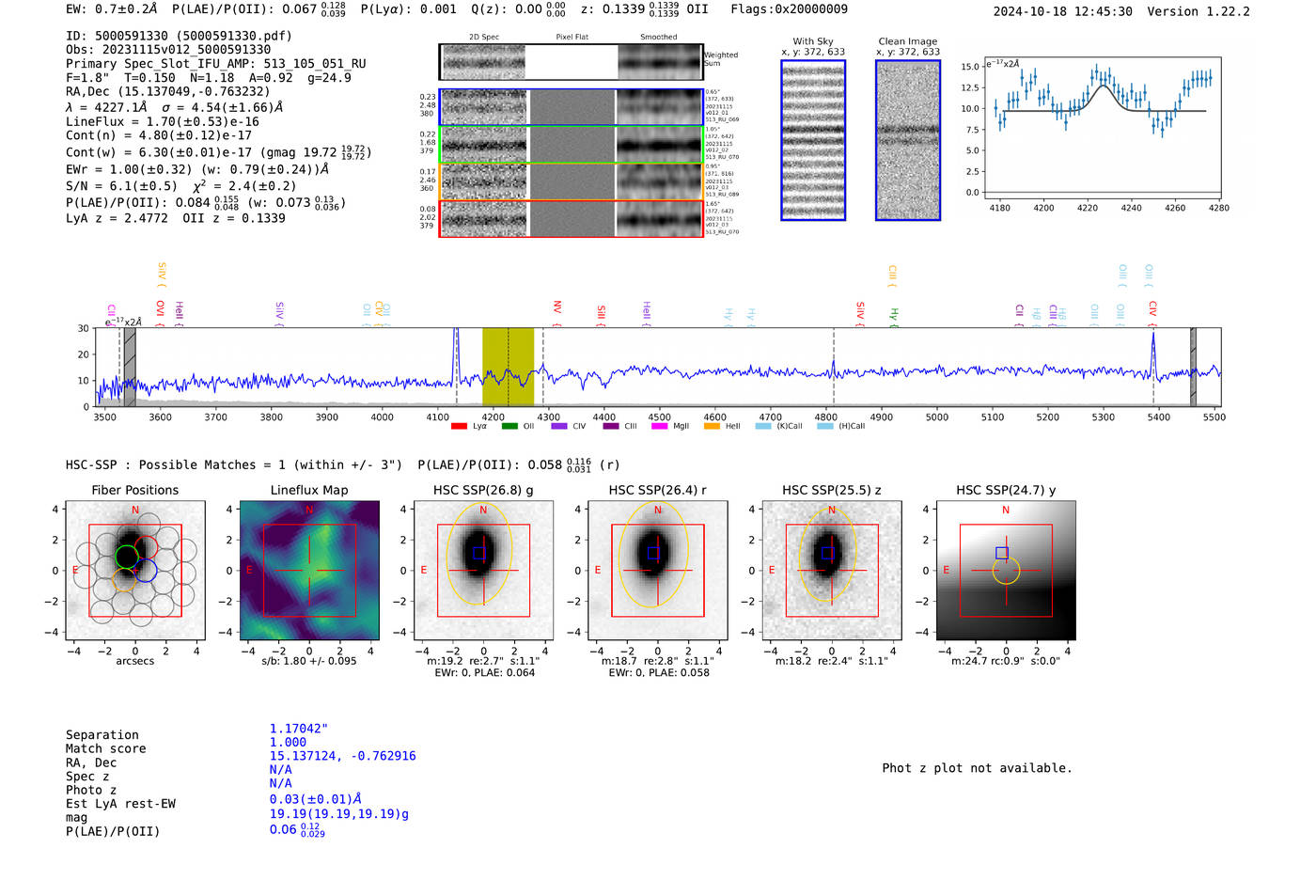Screen dimensions: 1316x896
Task: Click the blue coordinates 15.137124, -0.762916
Action: (x=342, y=756)
